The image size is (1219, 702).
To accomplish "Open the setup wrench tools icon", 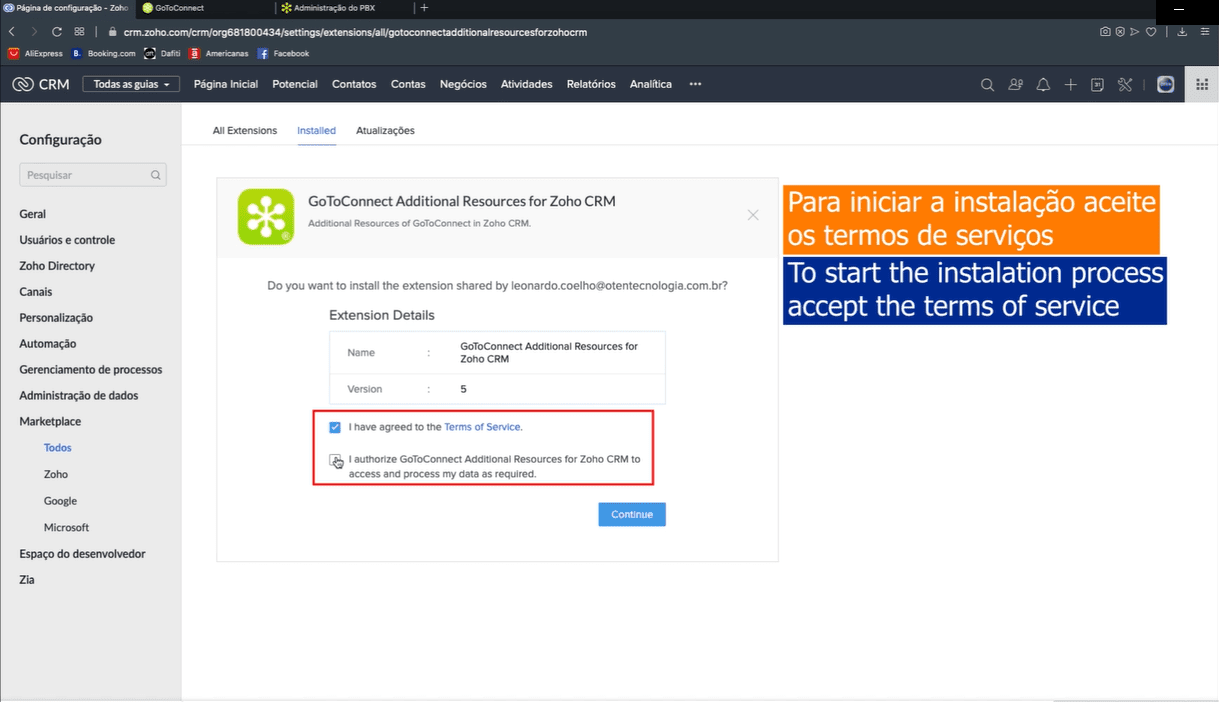I will click(1125, 85).
